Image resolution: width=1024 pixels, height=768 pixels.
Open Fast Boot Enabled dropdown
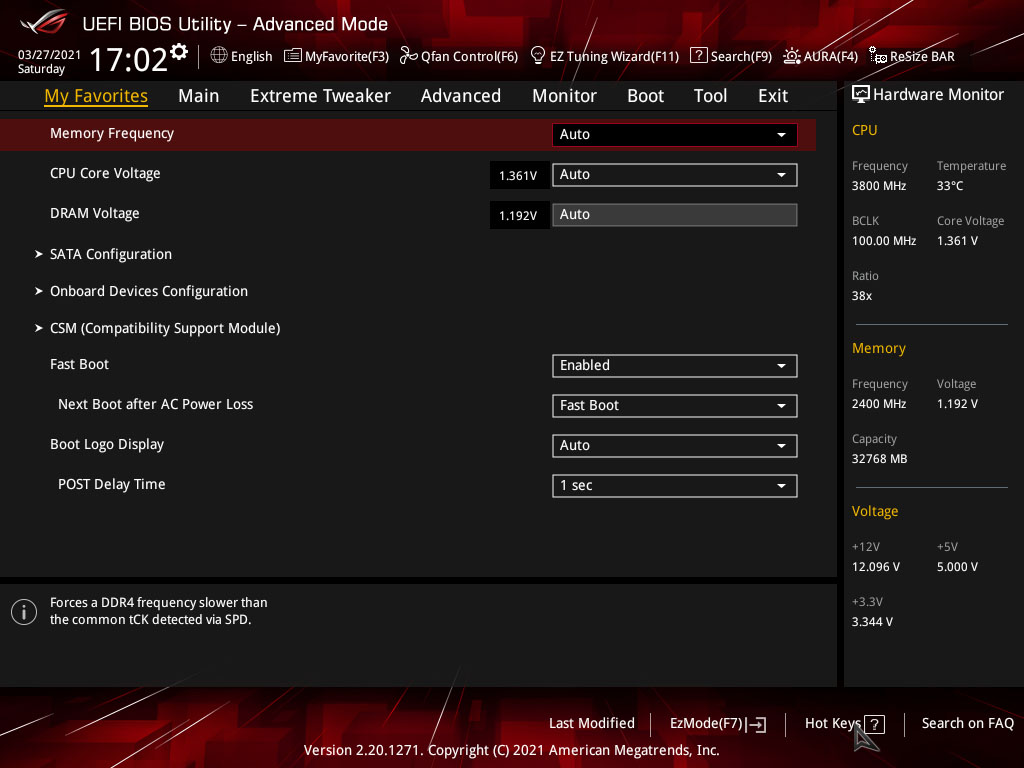point(674,366)
